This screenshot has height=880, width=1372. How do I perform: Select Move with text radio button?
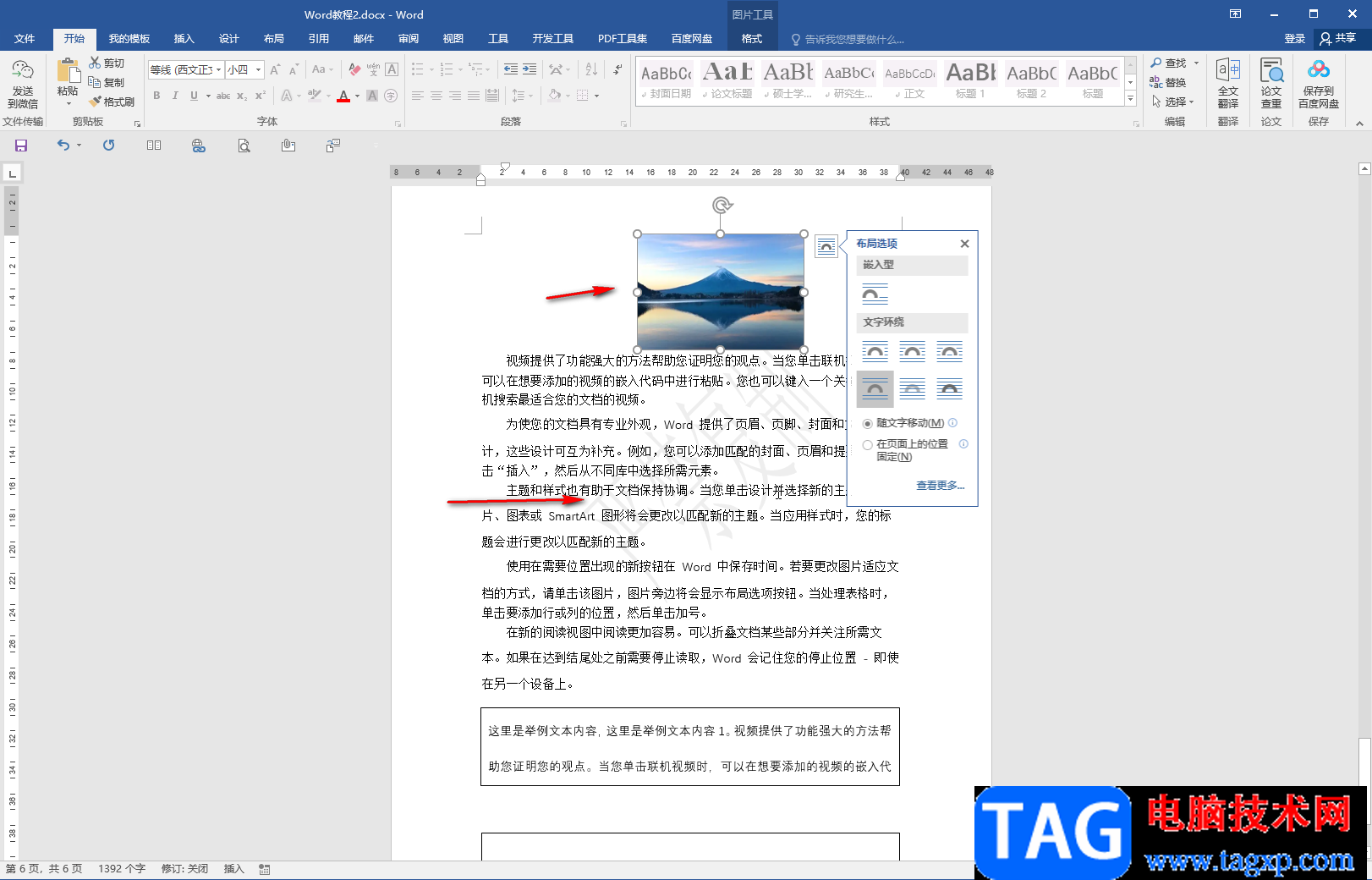868,424
